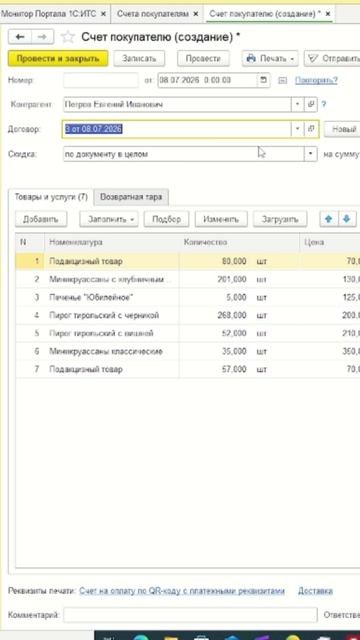Open the Заполнить dropdown menu
Screen dimensions: 360x640
point(109,219)
